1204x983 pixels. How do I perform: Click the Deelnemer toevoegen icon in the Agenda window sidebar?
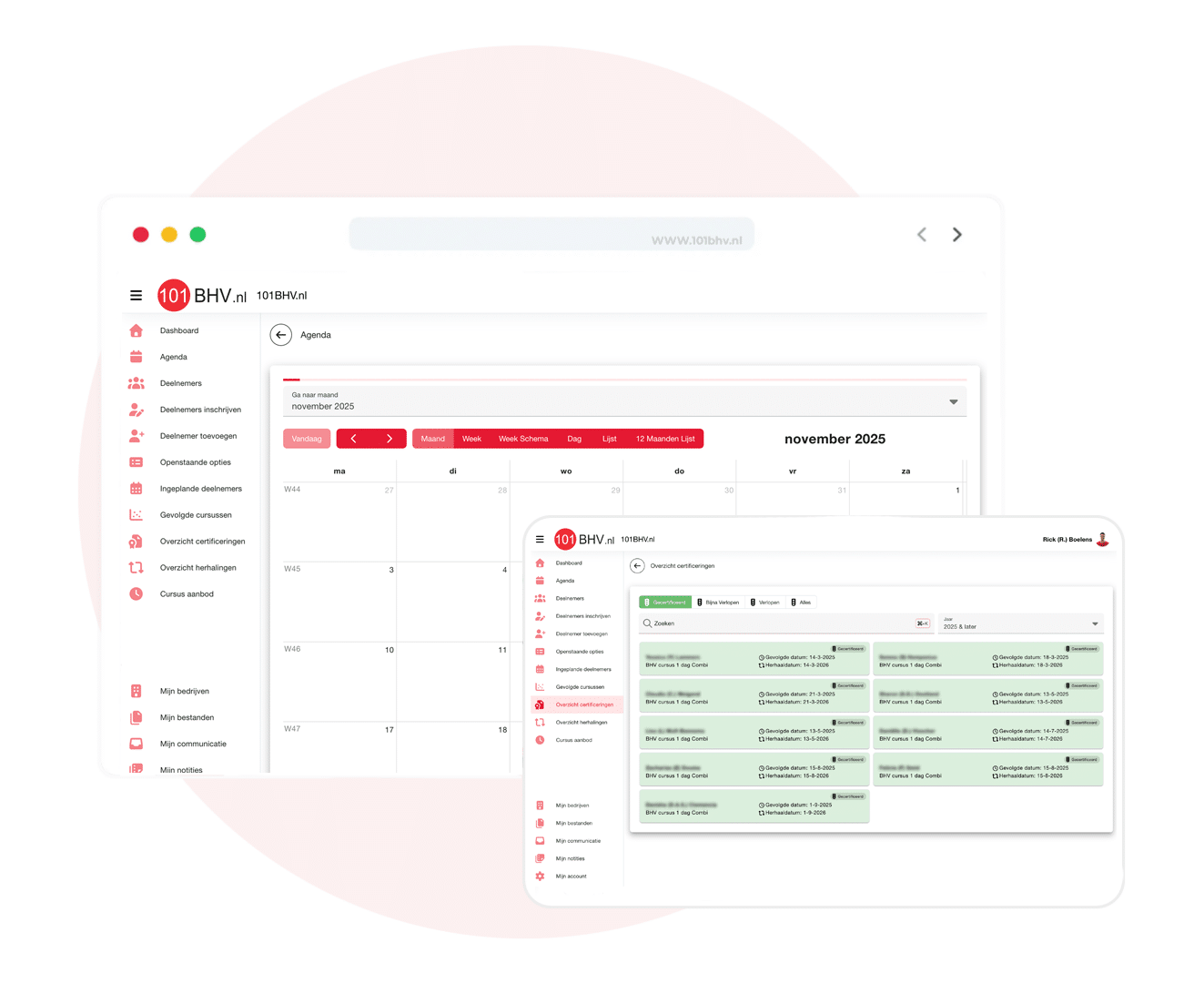coord(137,436)
